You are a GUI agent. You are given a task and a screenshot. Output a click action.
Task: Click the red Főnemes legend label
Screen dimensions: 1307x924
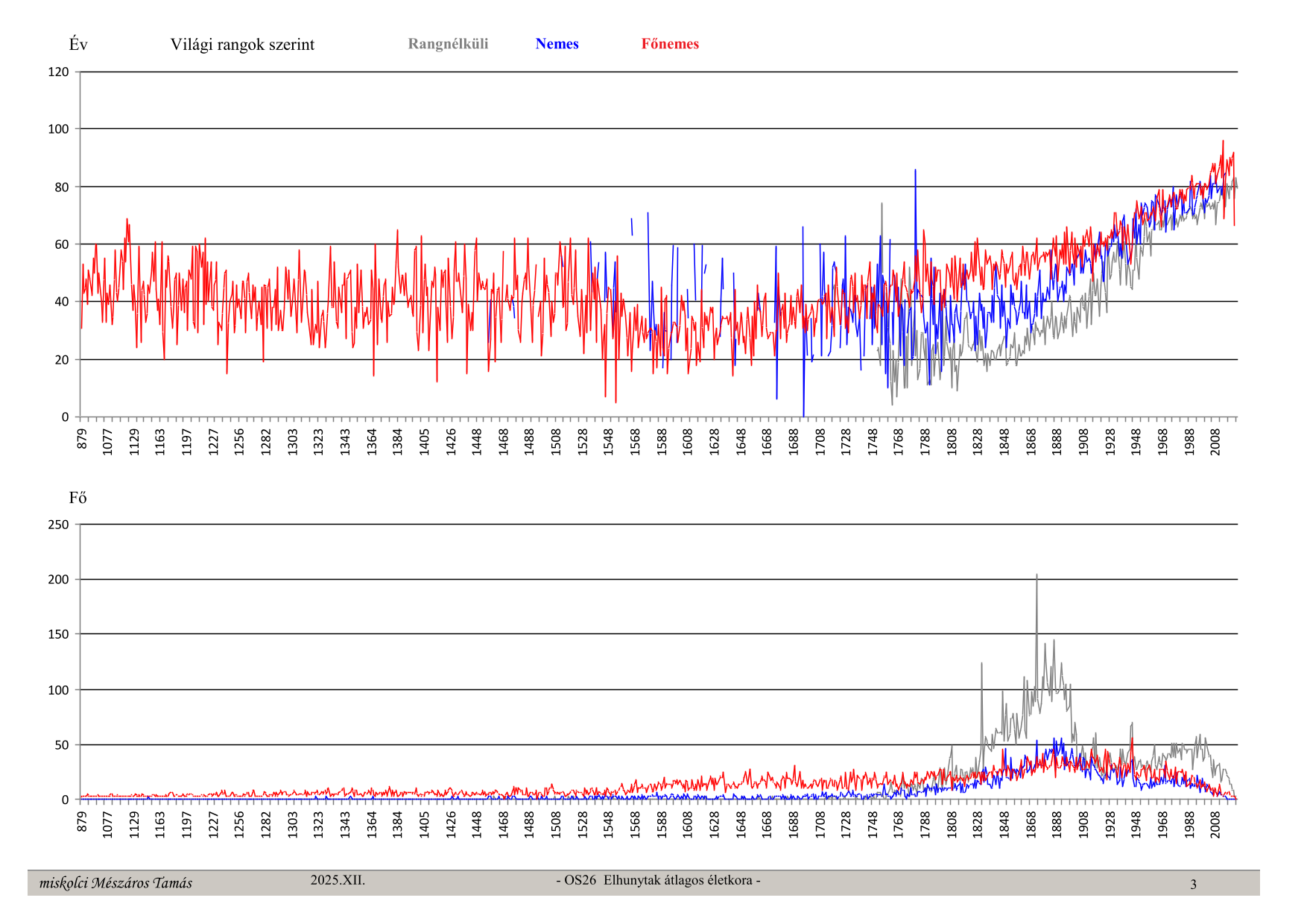tap(670, 44)
